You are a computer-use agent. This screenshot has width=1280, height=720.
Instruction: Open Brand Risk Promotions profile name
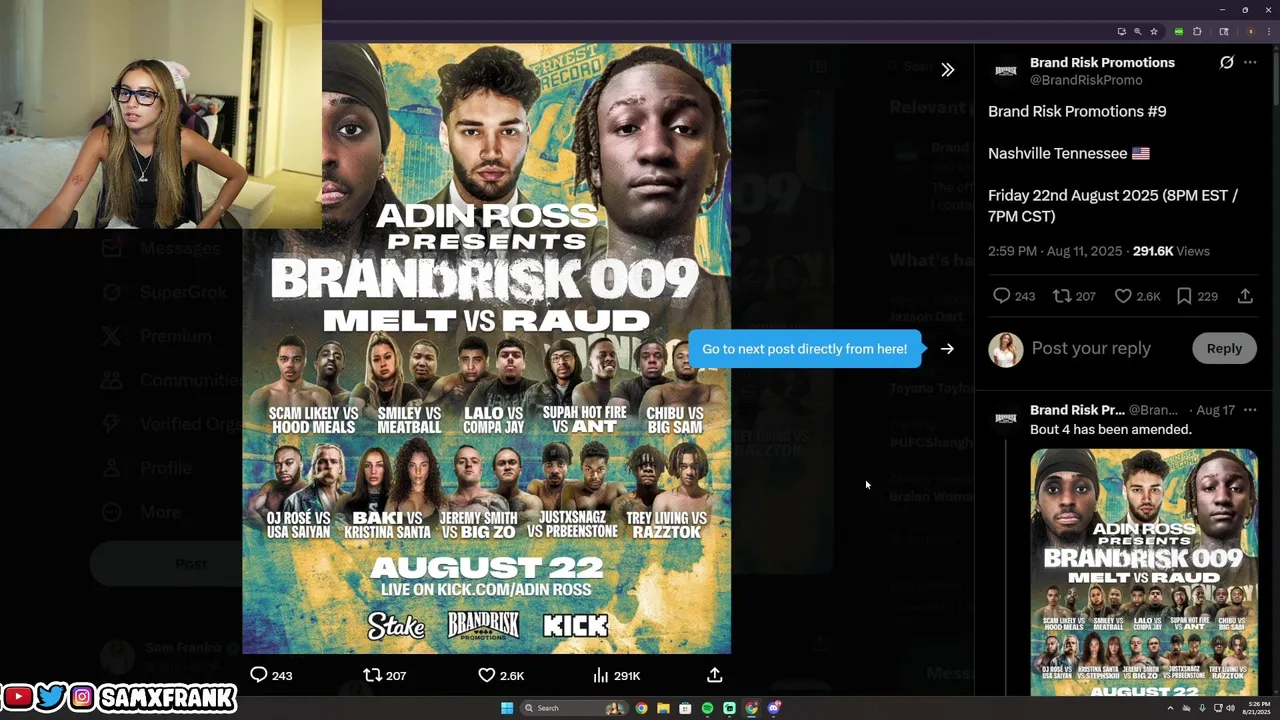point(1102,62)
